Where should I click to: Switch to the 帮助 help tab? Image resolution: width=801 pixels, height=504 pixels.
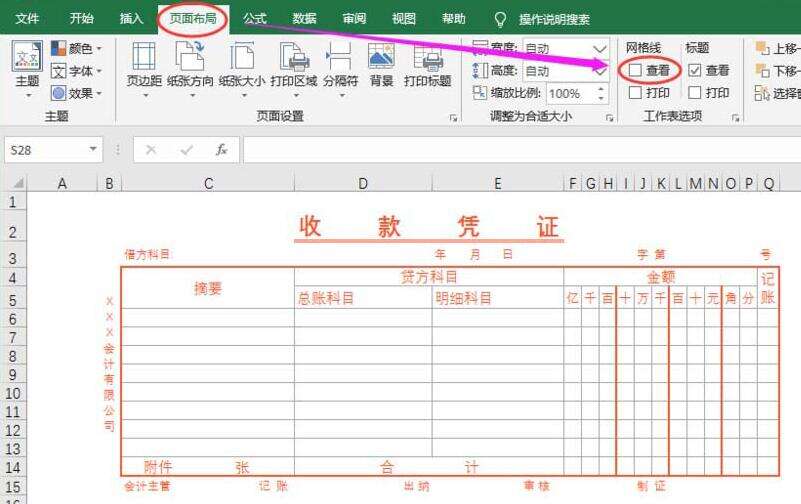click(454, 19)
